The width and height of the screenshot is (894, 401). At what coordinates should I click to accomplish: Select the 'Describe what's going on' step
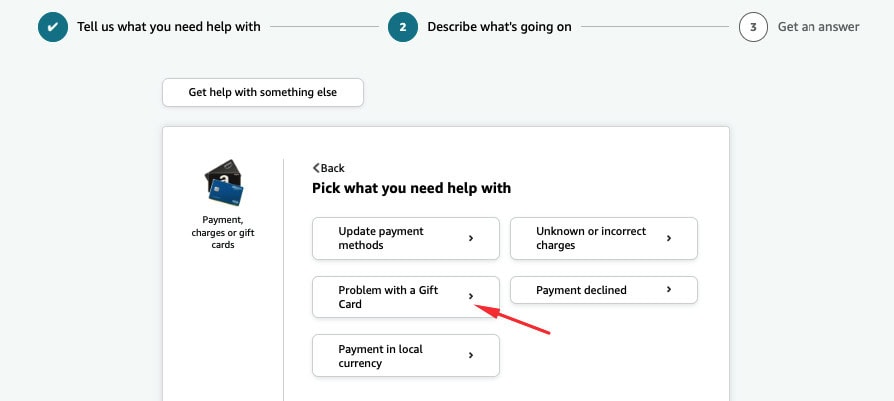[x=499, y=27]
